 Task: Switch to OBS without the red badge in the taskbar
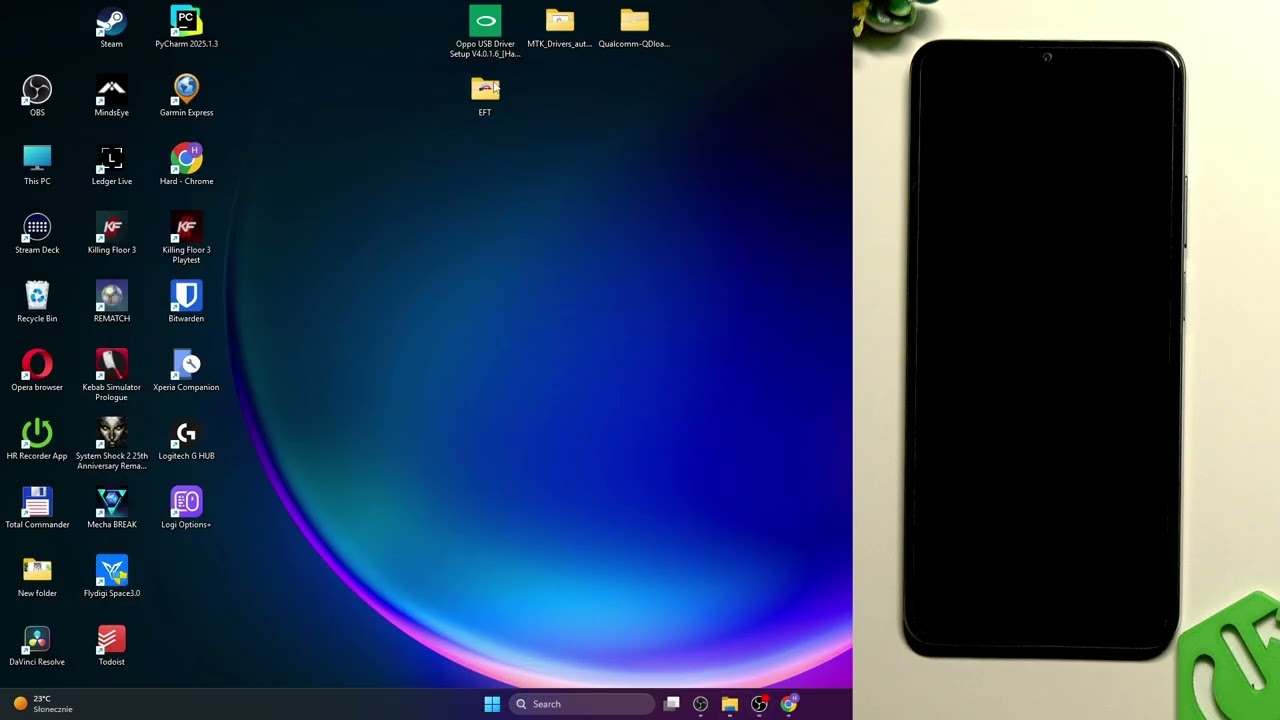click(700, 704)
